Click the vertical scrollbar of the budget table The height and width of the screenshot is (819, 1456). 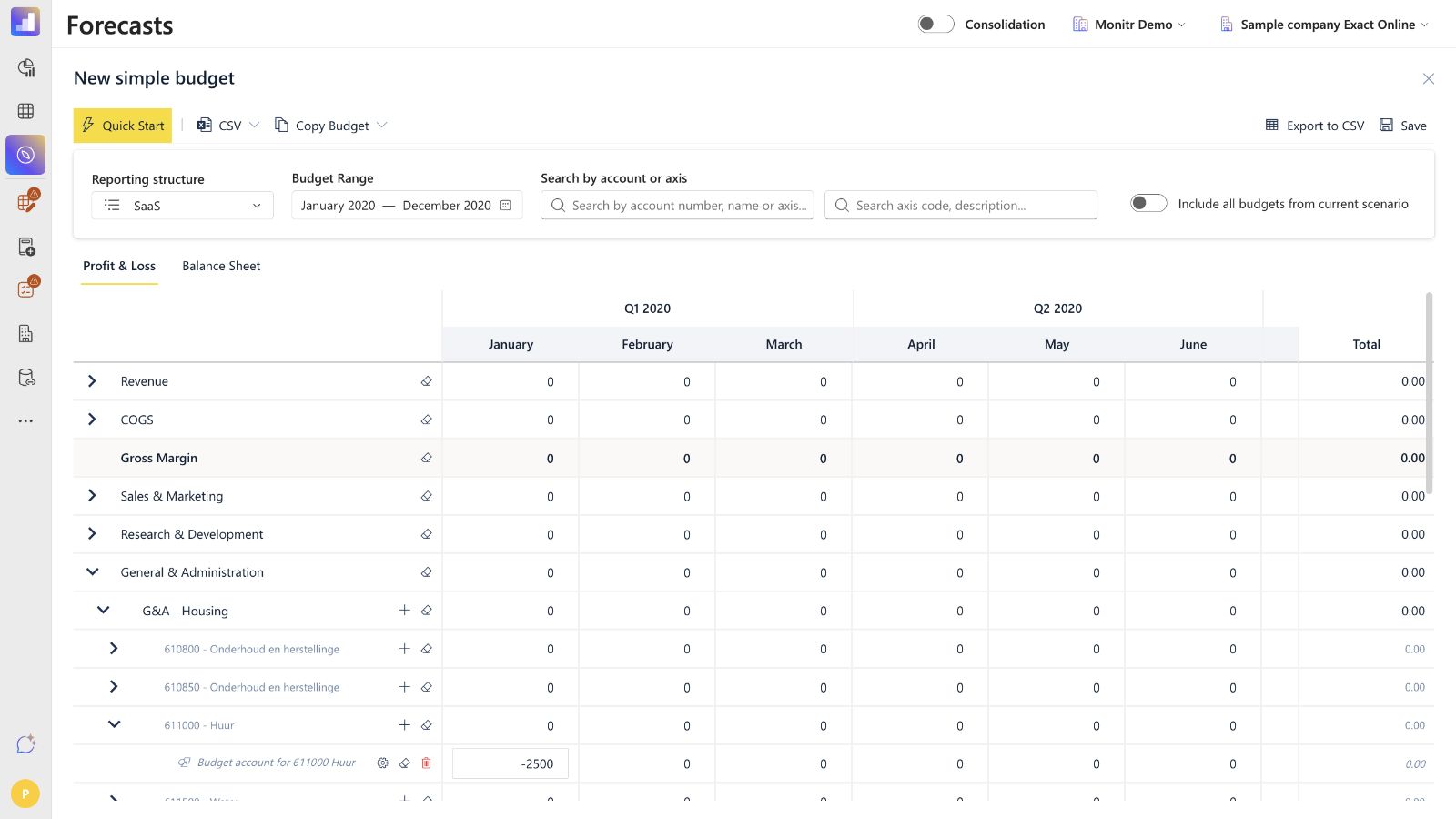(x=1429, y=393)
